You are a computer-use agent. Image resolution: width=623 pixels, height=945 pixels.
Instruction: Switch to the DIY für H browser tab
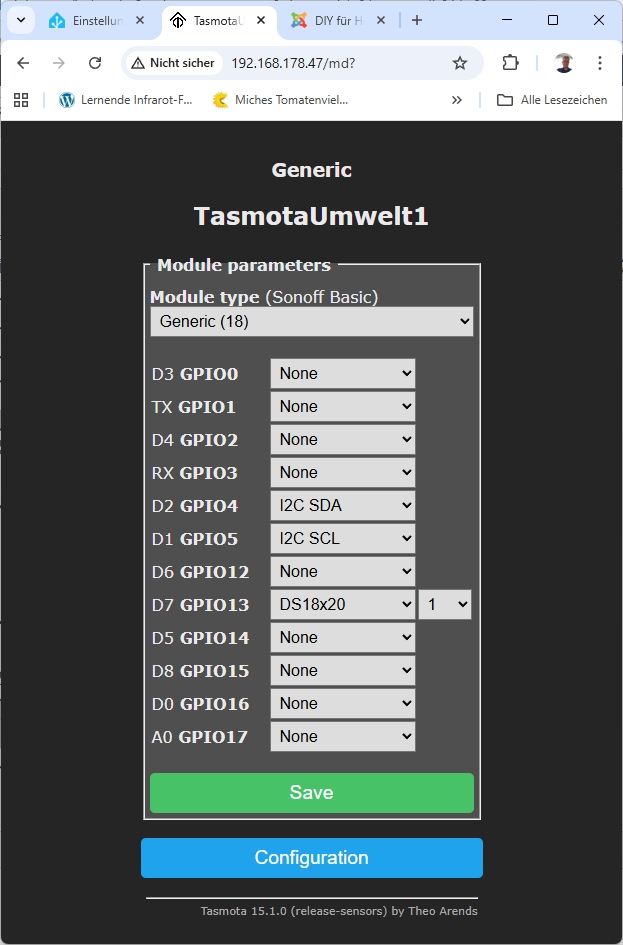(328, 20)
